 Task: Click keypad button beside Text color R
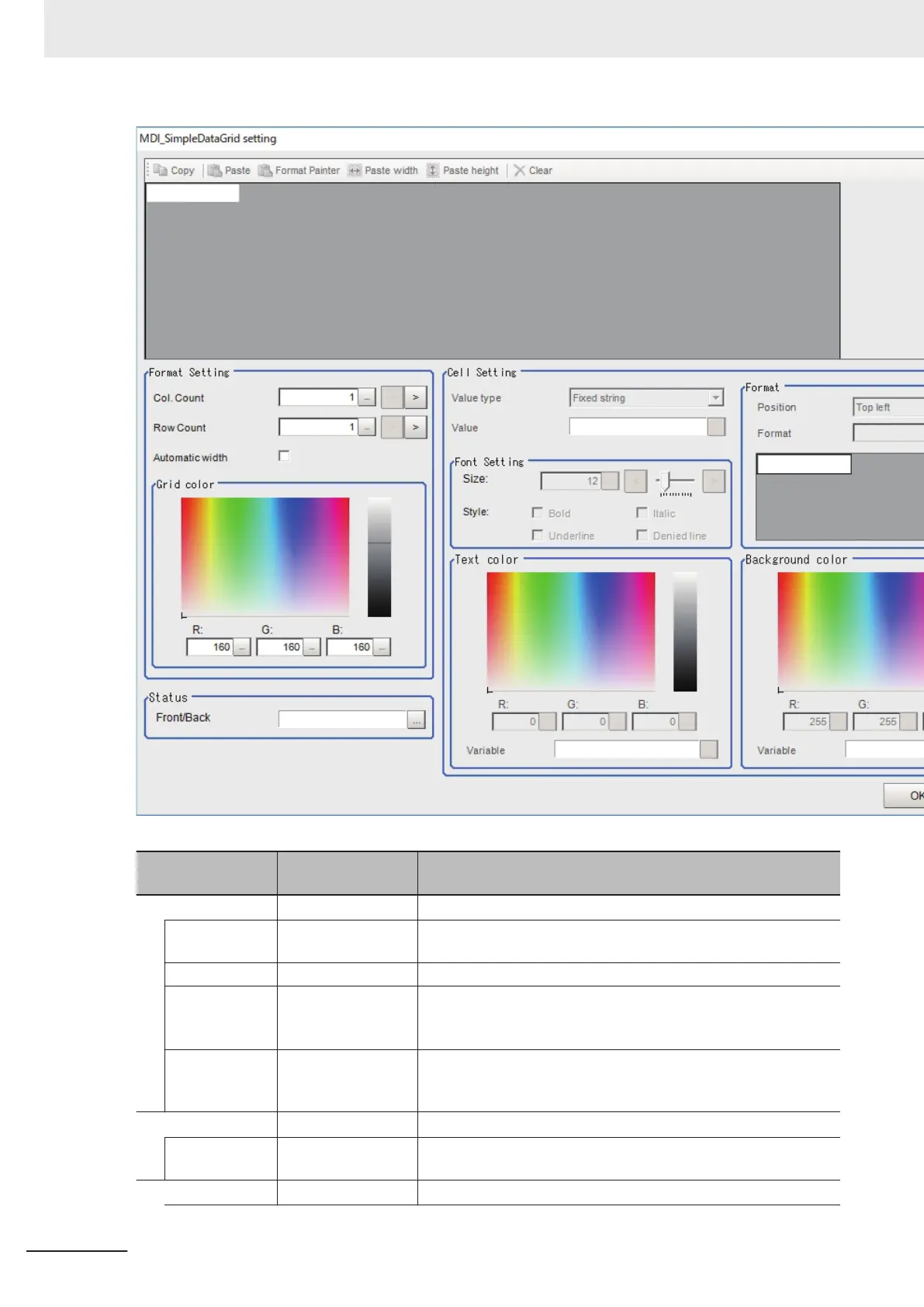coord(548,722)
